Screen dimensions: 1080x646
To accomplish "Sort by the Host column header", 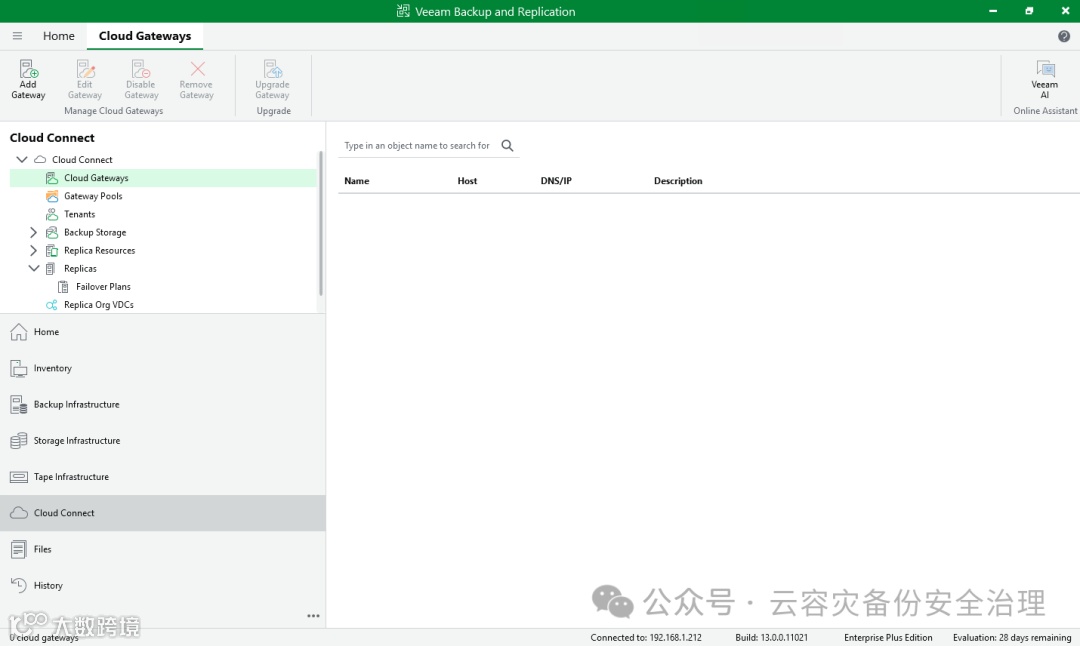I will 467,180.
